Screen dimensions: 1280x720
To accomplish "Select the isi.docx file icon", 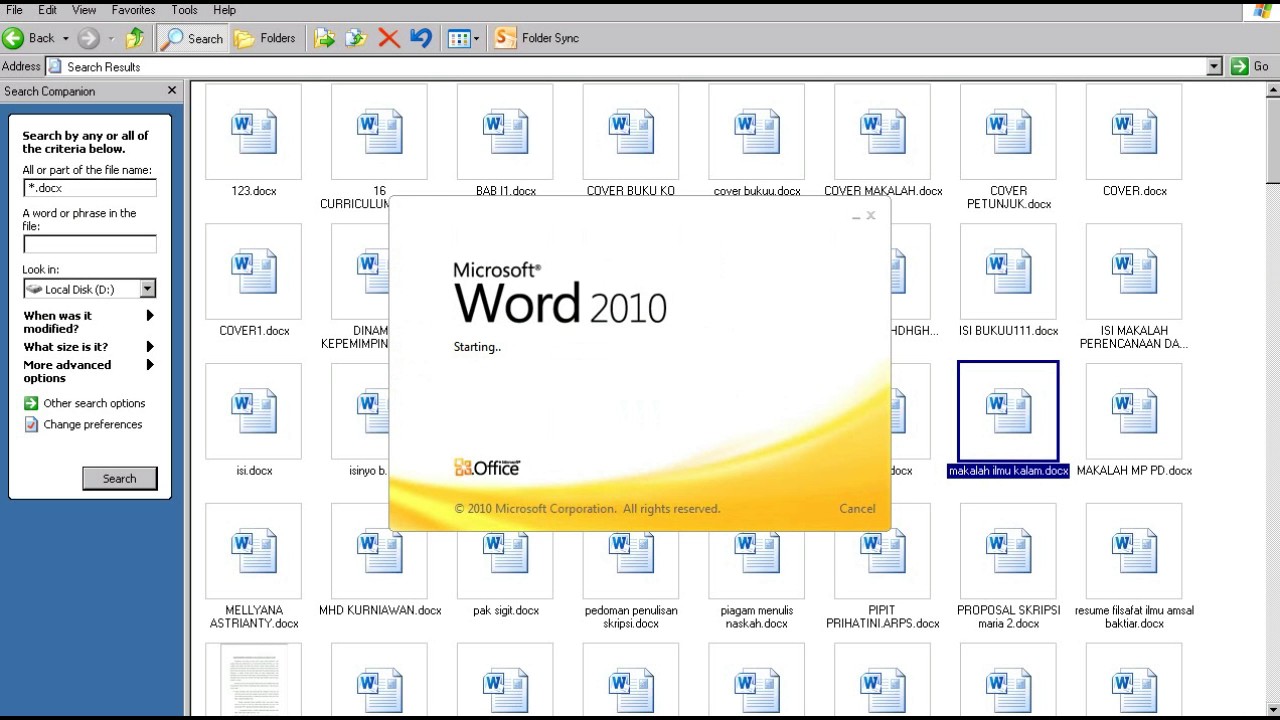I will 253,412.
